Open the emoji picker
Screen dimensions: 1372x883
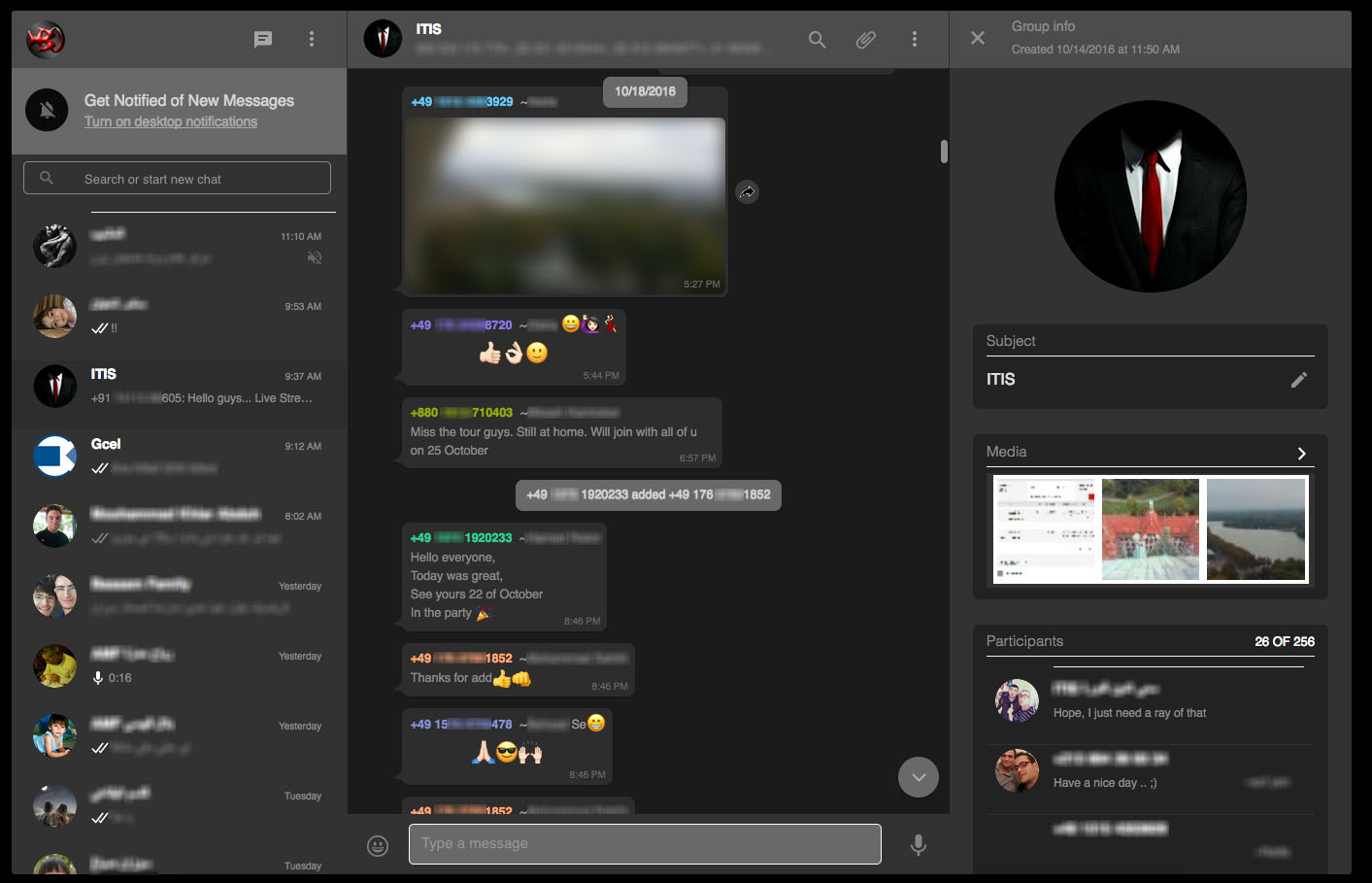coord(377,845)
